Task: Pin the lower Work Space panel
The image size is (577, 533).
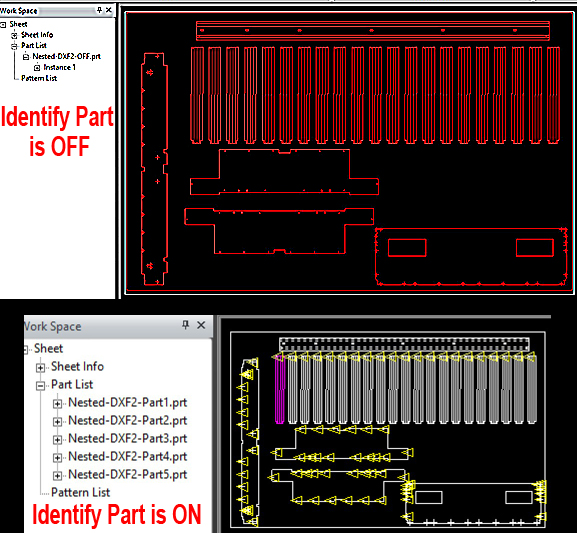Action: click(185, 325)
